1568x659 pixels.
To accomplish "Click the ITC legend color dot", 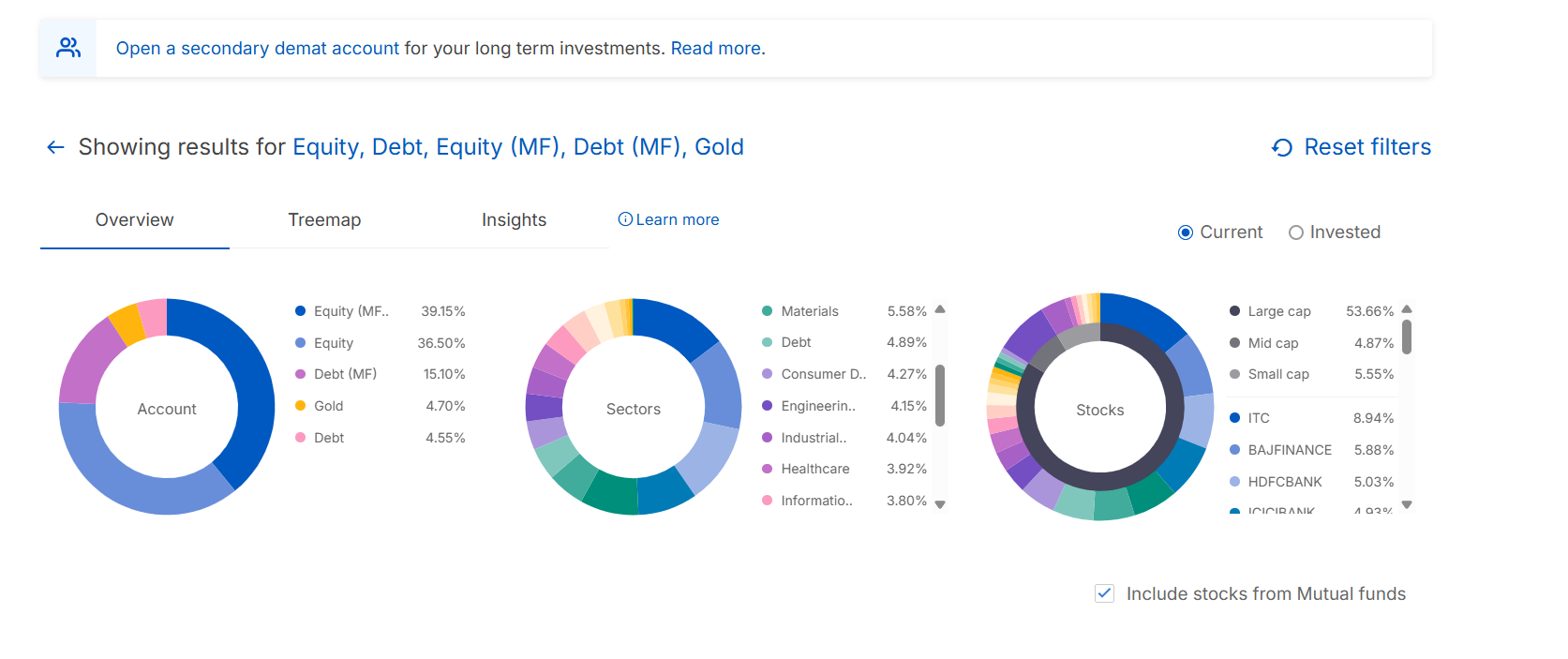I will 1234,418.
